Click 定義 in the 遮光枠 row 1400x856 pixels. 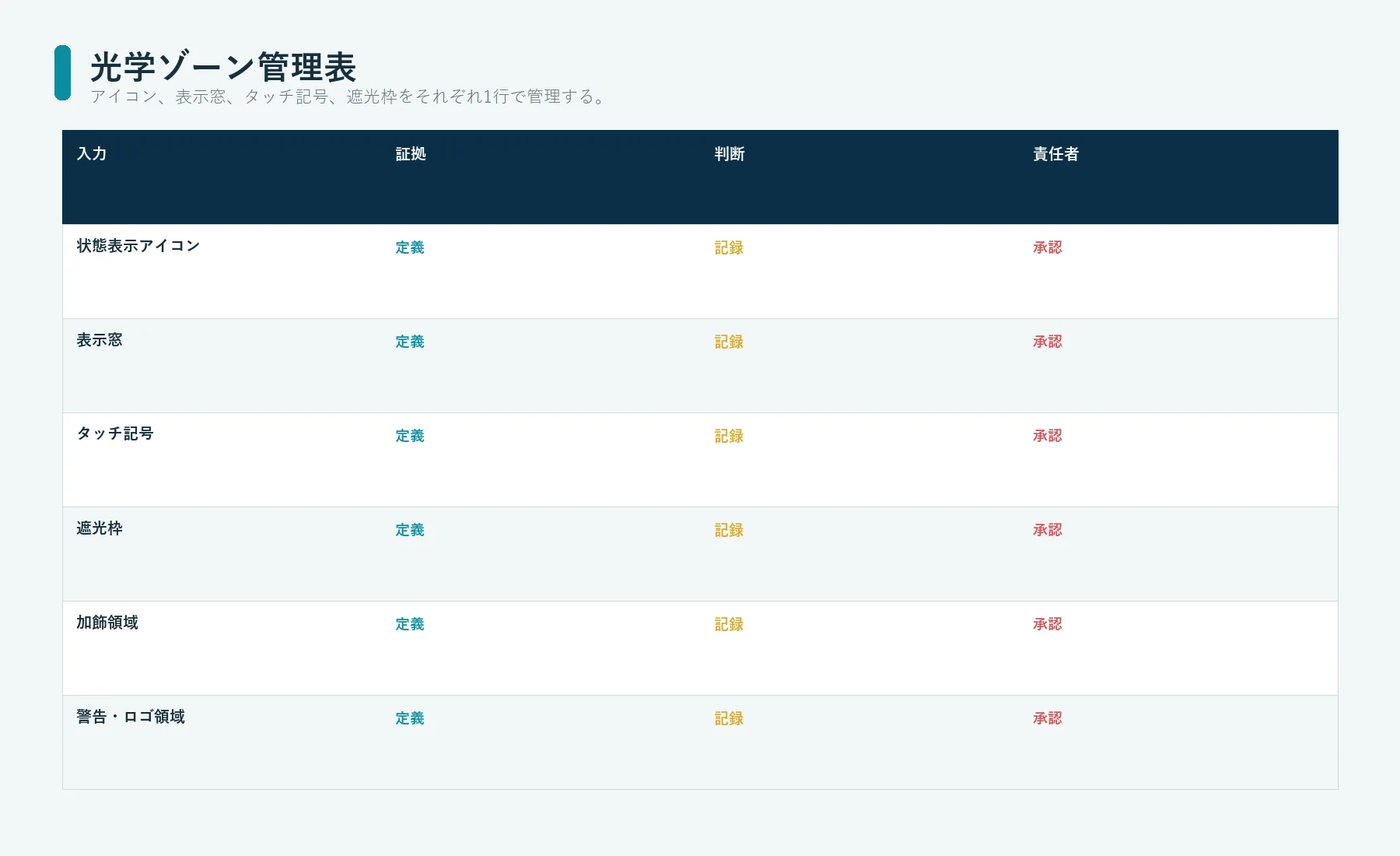(410, 530)
